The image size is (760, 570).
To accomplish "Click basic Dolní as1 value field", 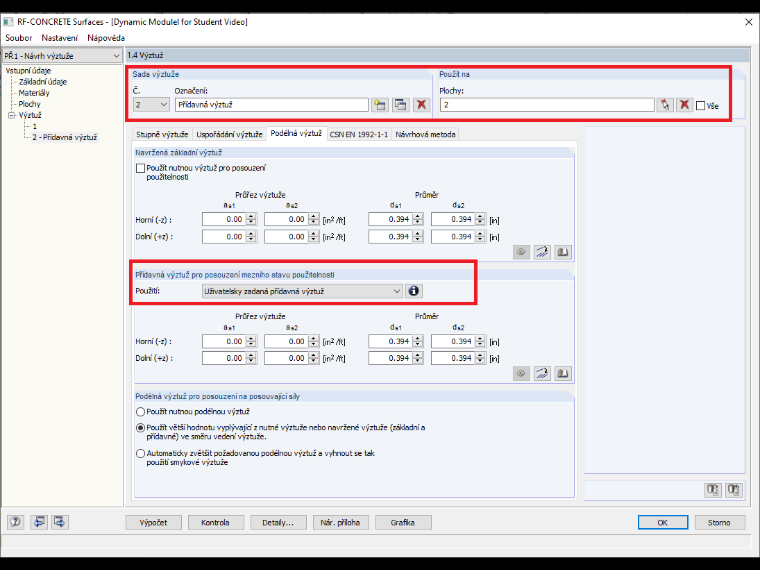I will click(224, 237).
